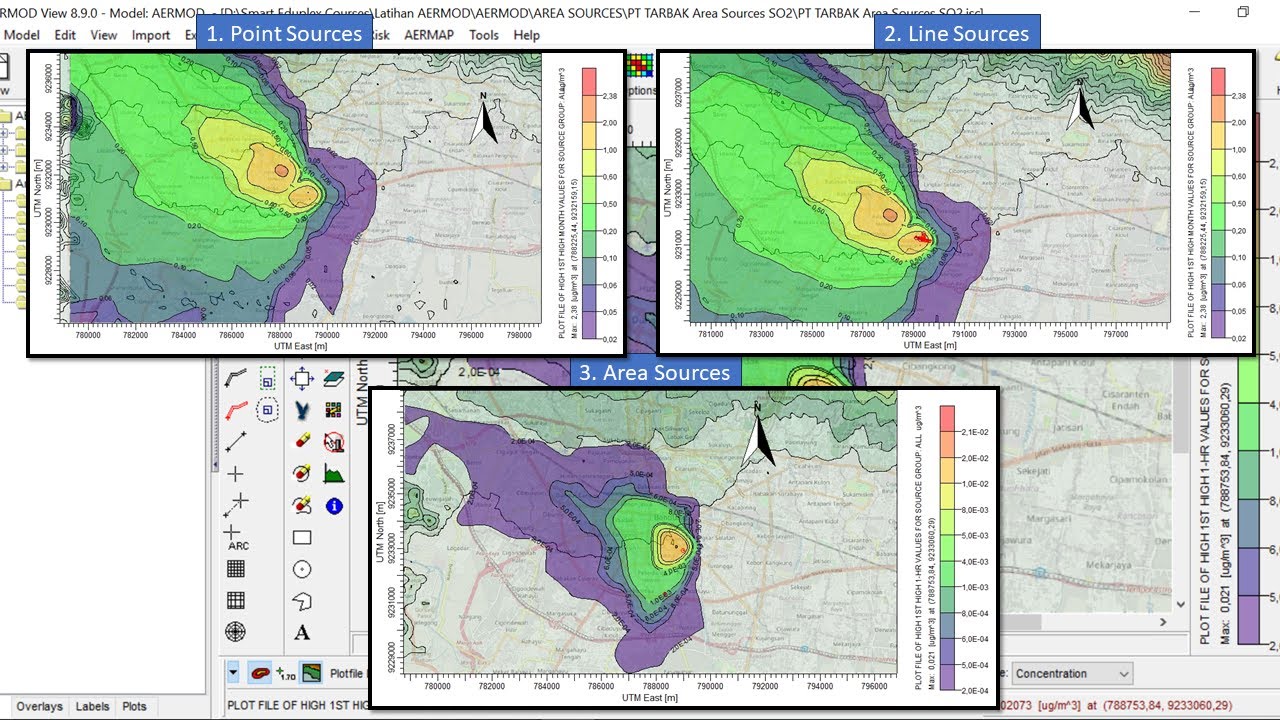Image resolution: width=1280 pixels, height=720 pixels.
Task: Select the dashed freeform selection tool
Action: [x=267, y=409]
